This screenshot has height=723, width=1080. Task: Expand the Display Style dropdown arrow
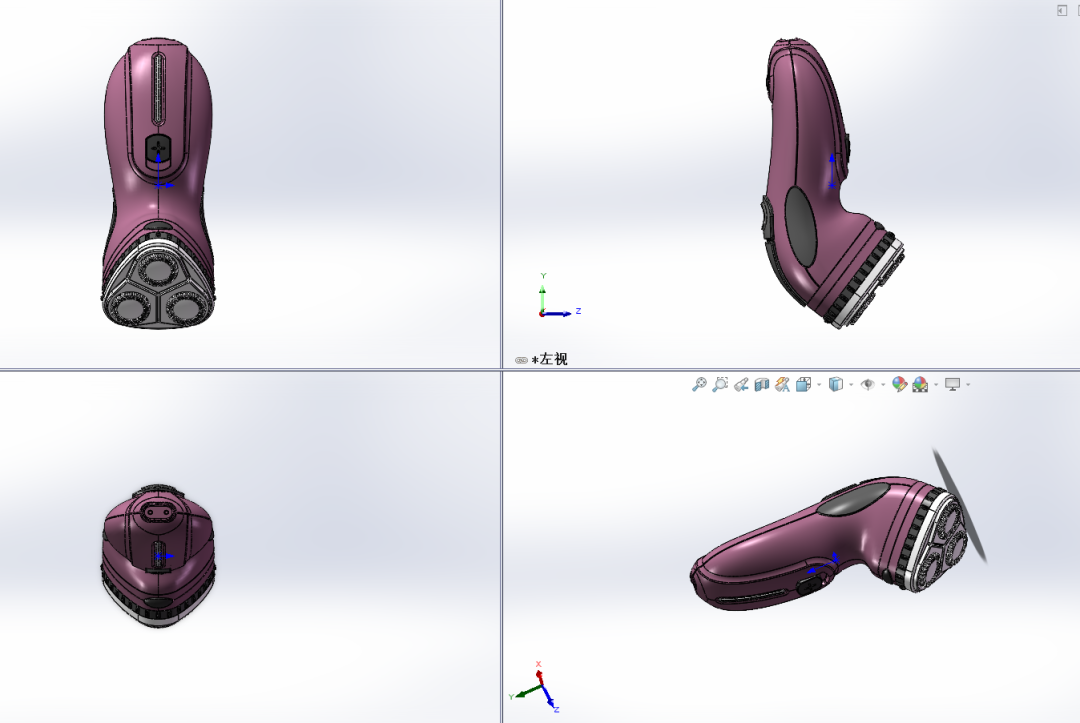click(x=851, y=385)
